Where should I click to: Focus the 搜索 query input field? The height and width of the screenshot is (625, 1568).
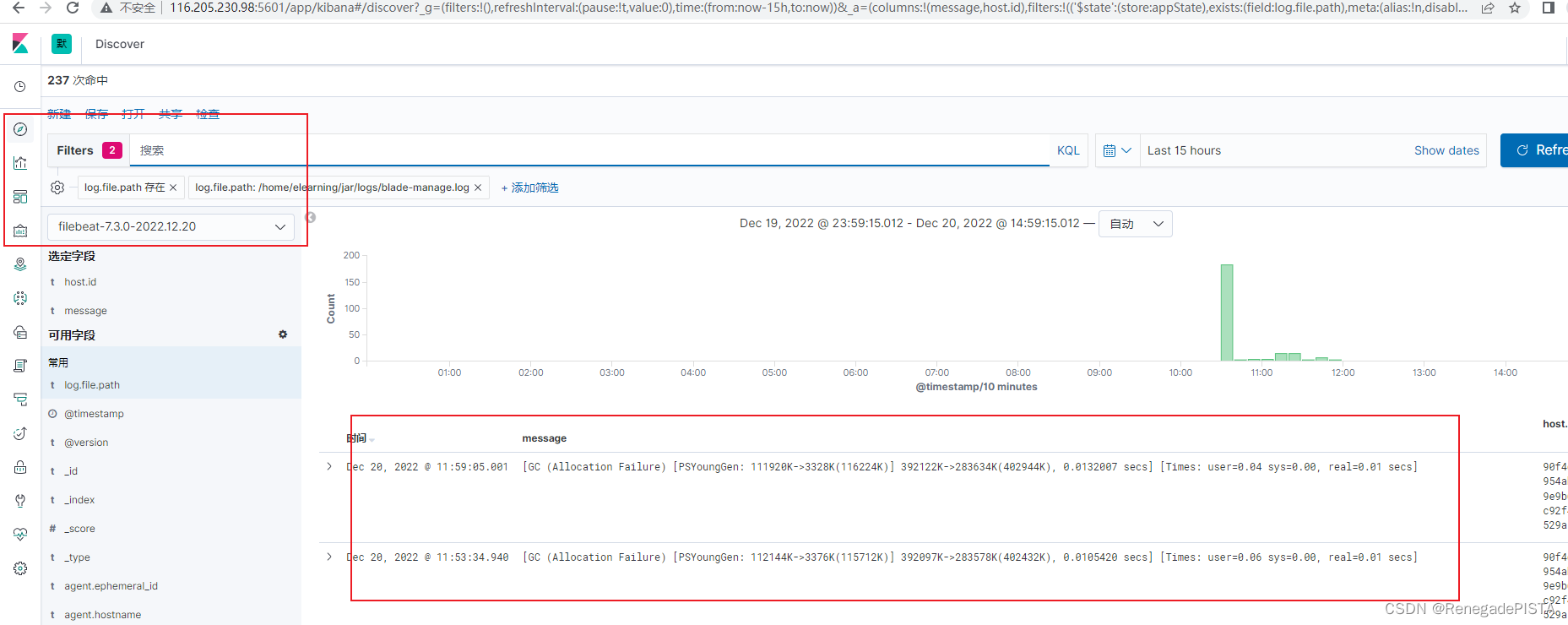(589, 150)
